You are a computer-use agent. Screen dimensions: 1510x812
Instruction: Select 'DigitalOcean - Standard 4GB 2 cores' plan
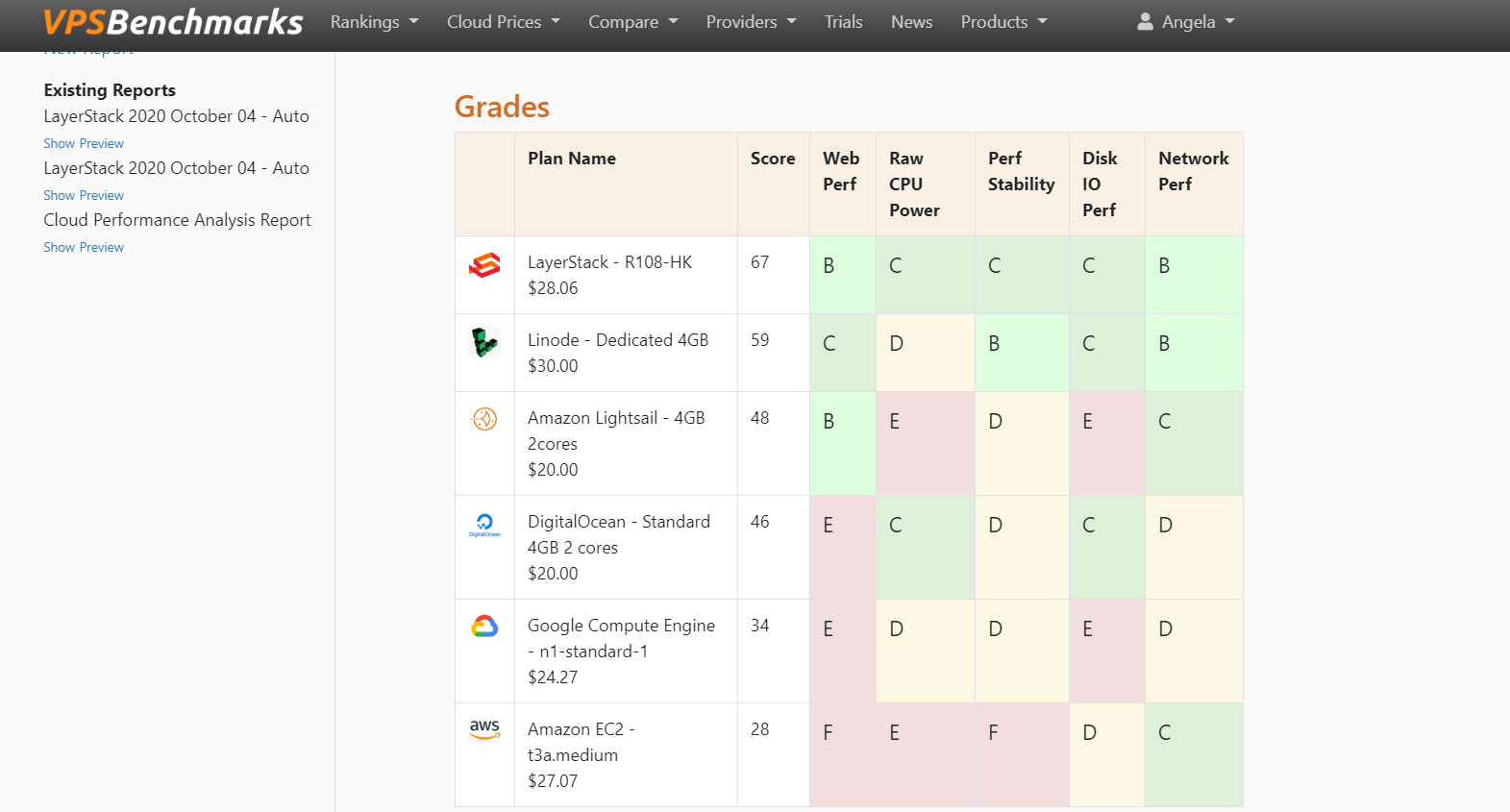(x=619, y=534)
